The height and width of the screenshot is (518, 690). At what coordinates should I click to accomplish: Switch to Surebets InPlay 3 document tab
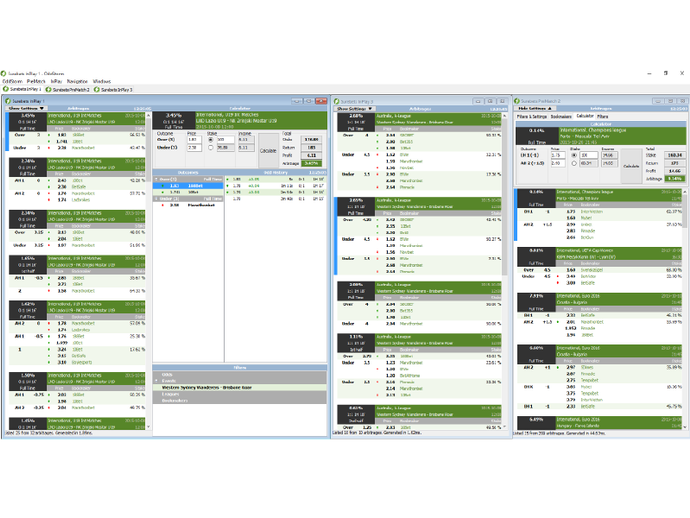114,89
